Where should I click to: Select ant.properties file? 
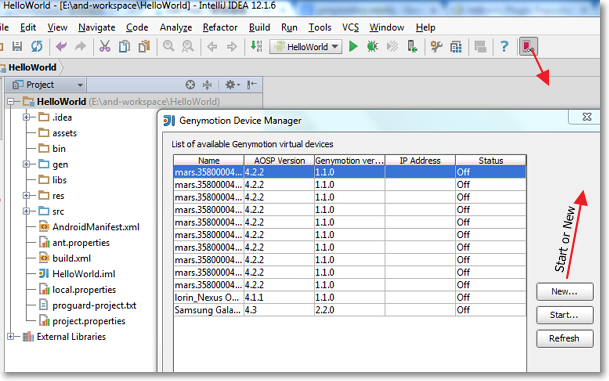point(81,243)
